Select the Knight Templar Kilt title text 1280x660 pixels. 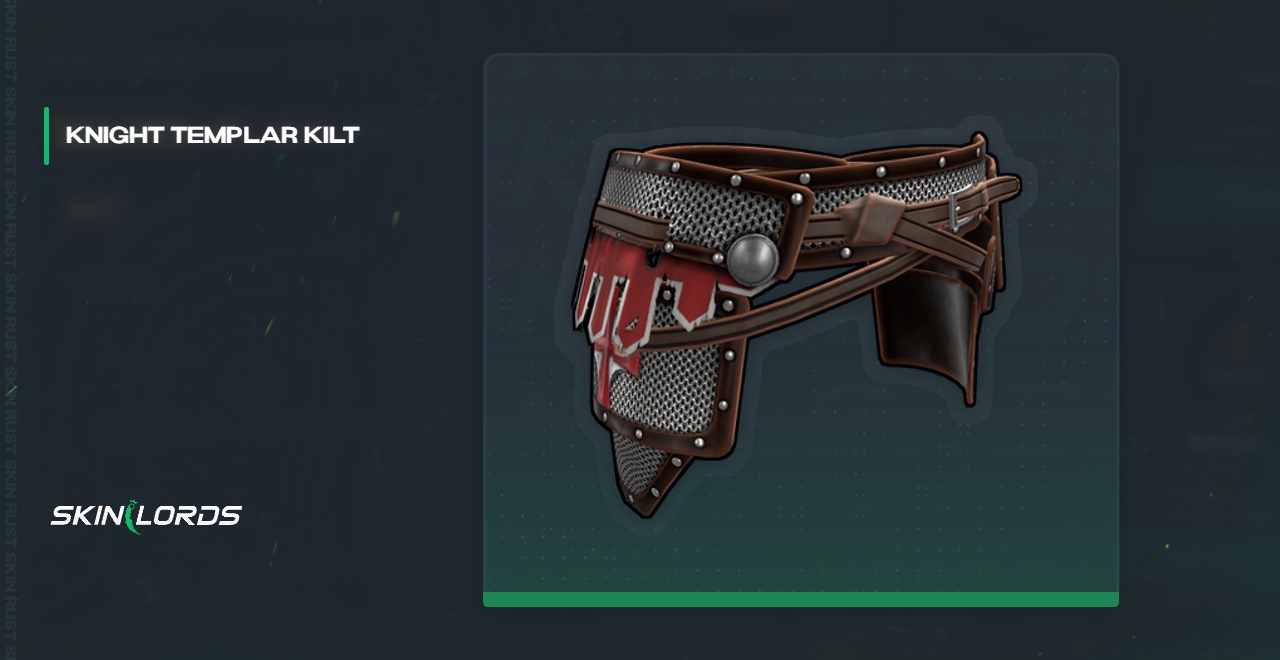click(212, 135)
